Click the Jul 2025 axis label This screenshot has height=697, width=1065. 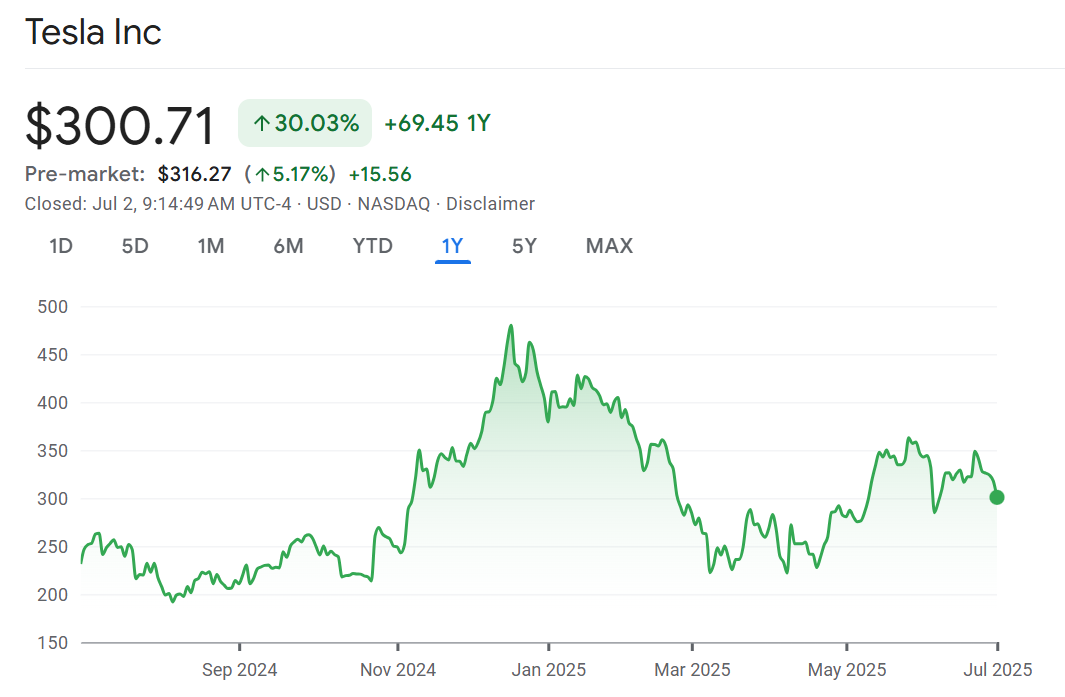[998, 670]
